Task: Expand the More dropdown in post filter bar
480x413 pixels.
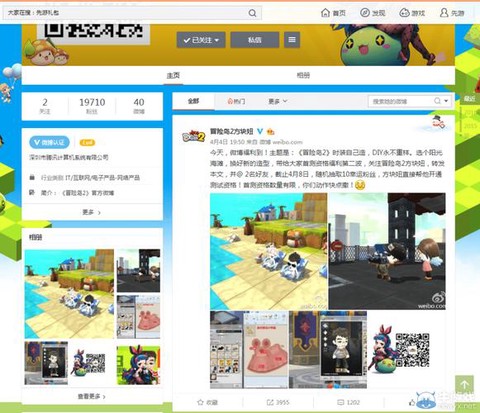Action: tap(278, 101)
